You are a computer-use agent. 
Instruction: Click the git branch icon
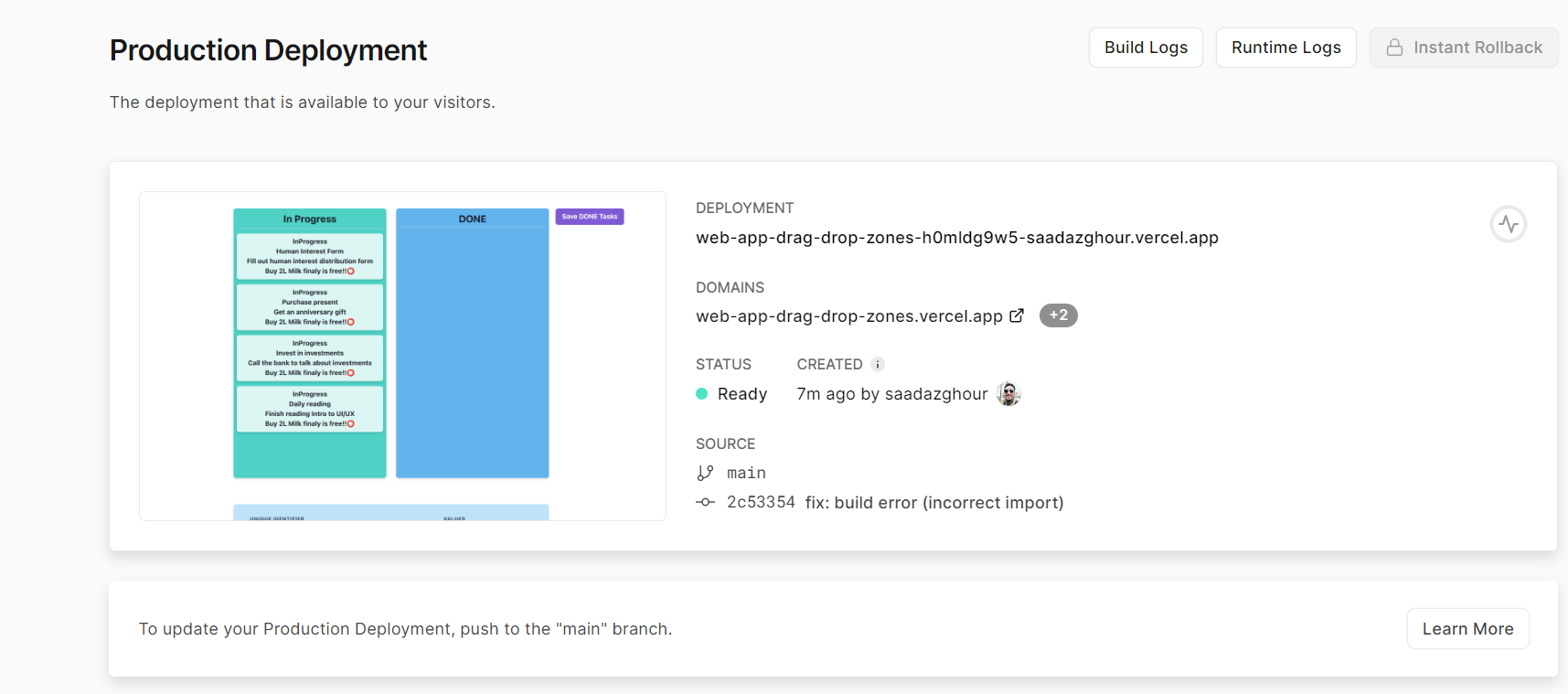click(x=705, y=473)
